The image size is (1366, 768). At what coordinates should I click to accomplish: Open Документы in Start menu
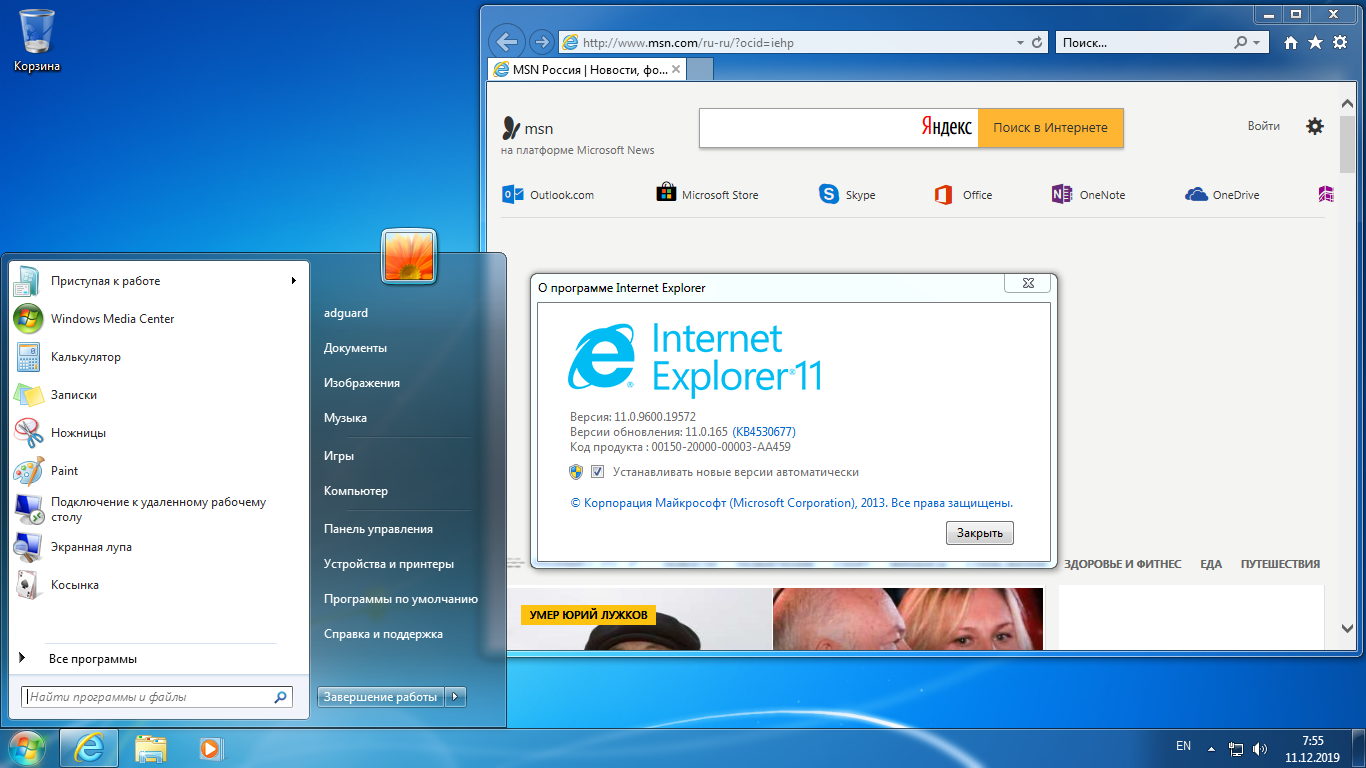tap(355, 348)
